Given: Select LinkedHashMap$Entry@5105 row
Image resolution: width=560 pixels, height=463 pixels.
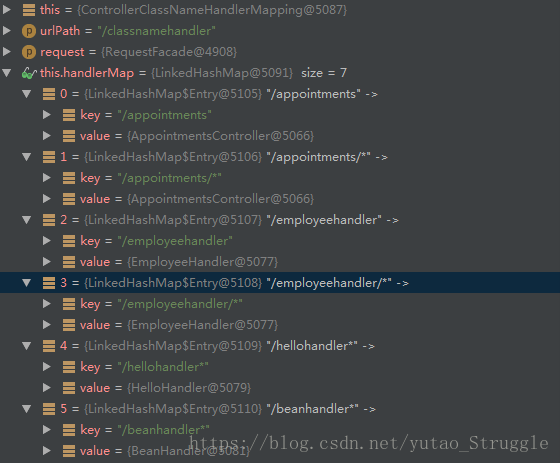Looking at the screenshot, I should tap(280, 94).
